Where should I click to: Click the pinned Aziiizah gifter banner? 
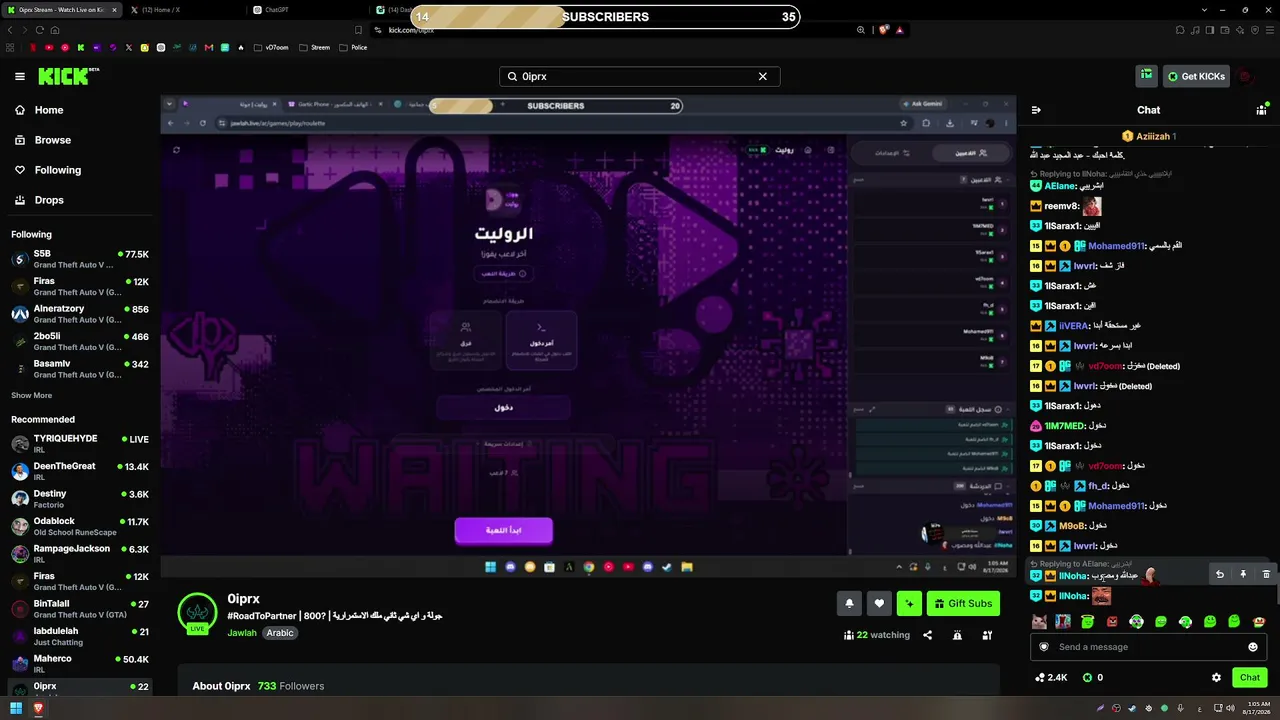click(x=1148, y=136)
